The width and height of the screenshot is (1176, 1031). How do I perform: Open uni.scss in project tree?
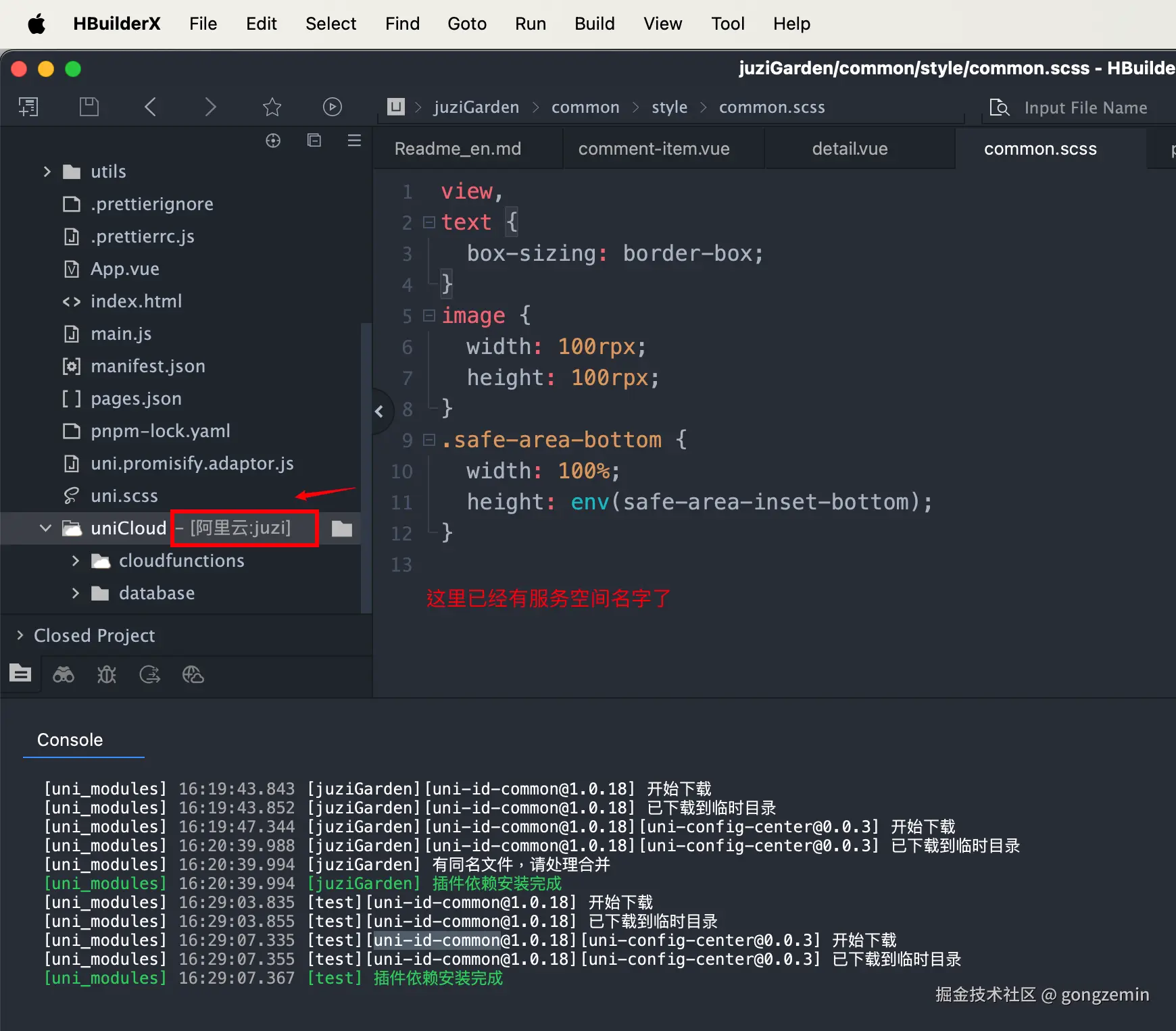124,496
